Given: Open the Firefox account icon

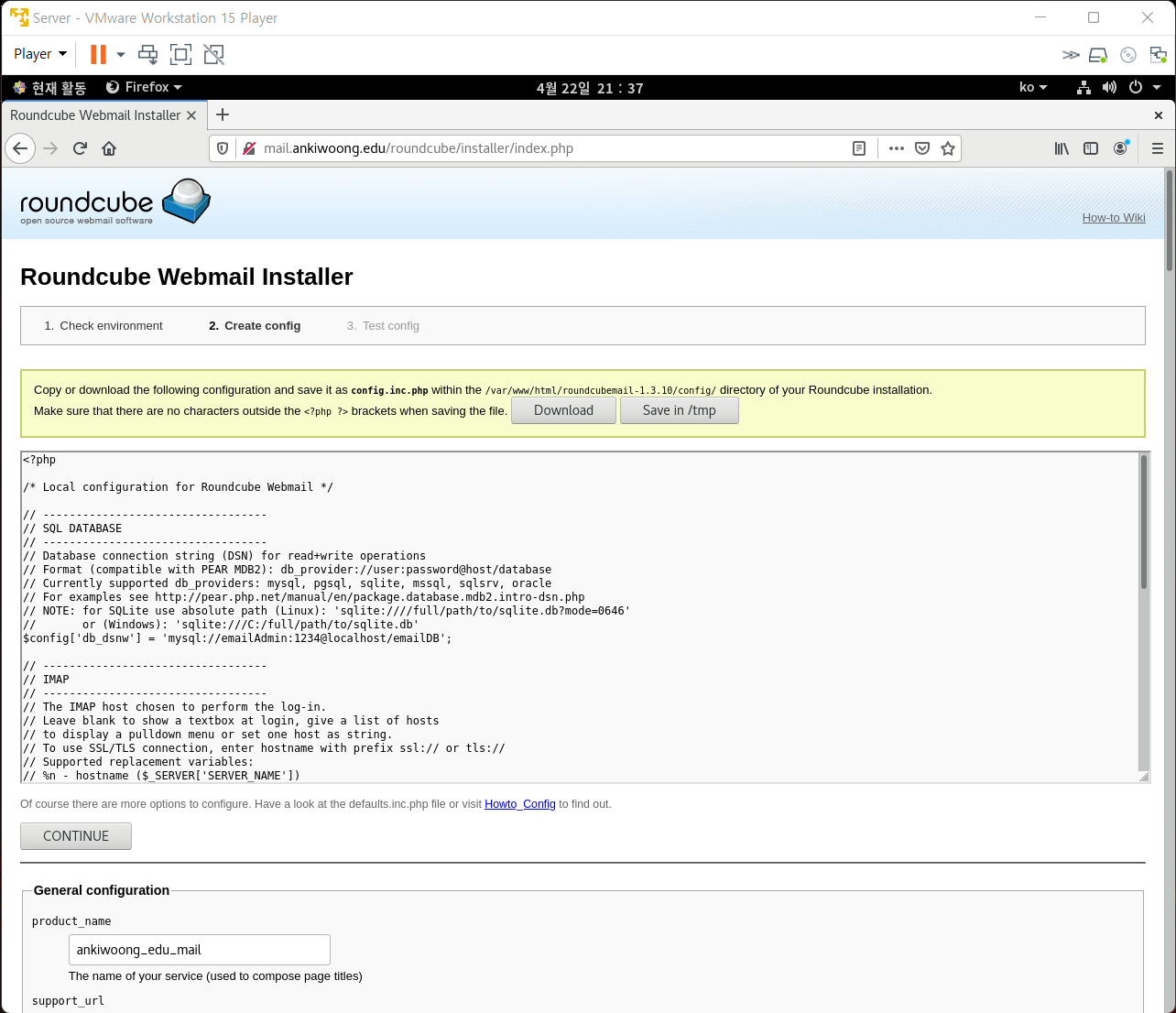Looking at the screenshot, I should [1120, 148].
